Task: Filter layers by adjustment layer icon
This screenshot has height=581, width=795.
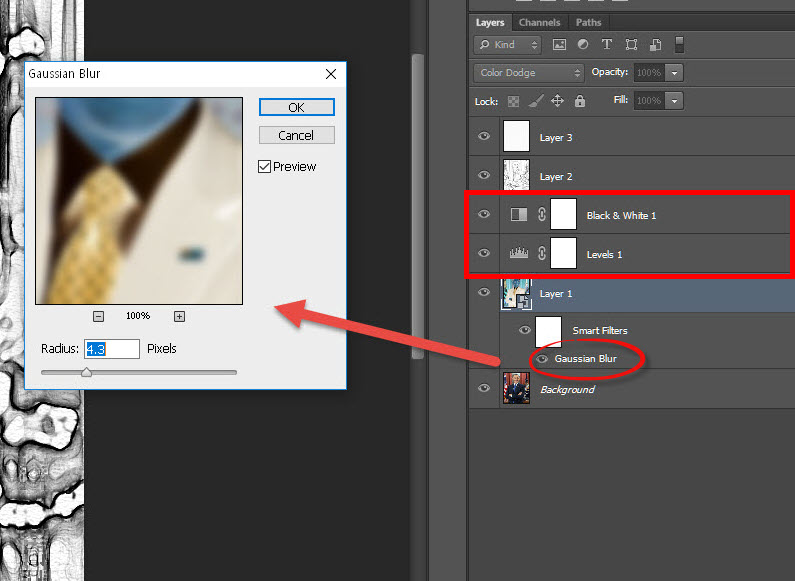Action: tap(583, 45)
